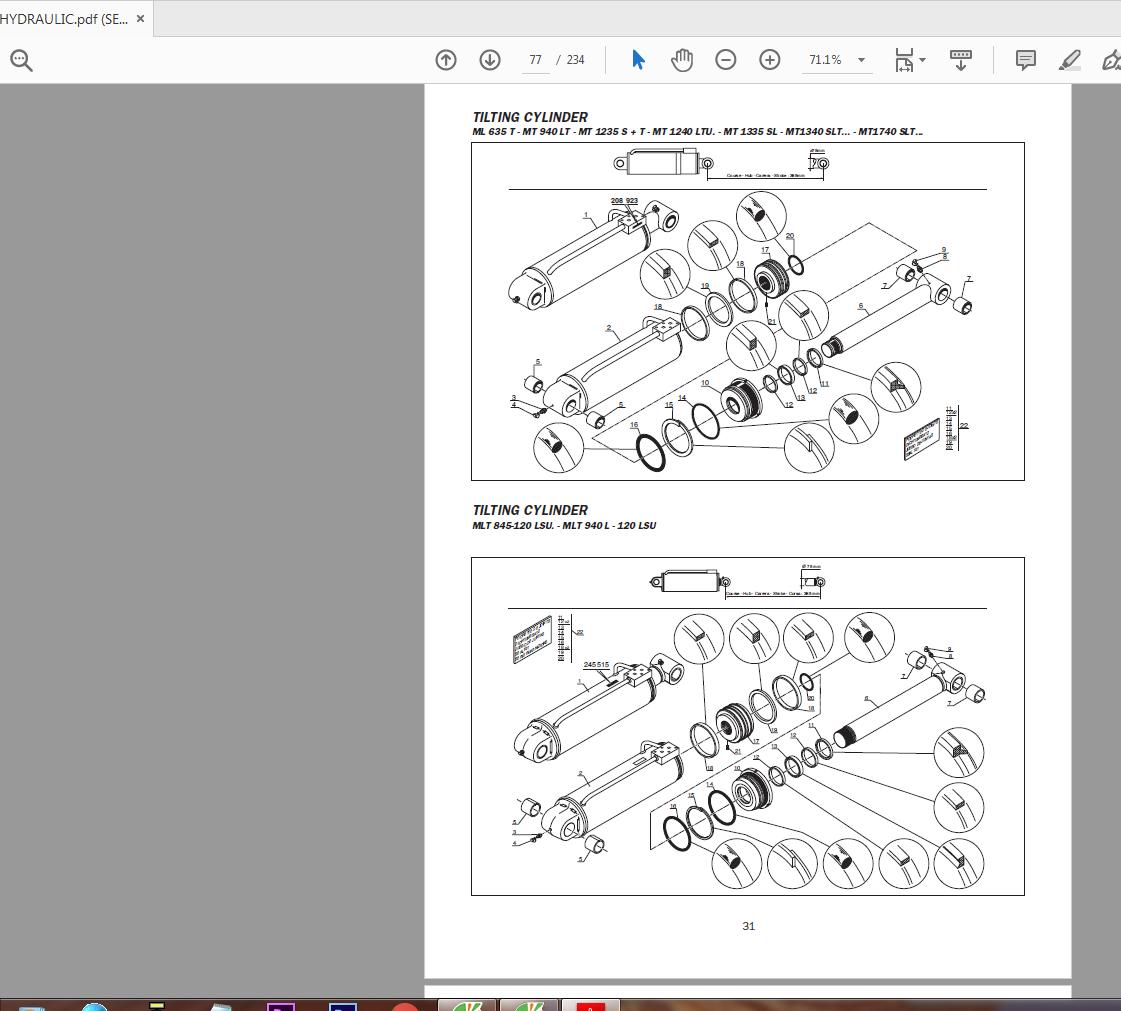Image resolution: width=1121 pixels, height=1011 pixels.
Task: Activate the Hand pan tool
Action: pyautogui.click(x=682, y=60)
